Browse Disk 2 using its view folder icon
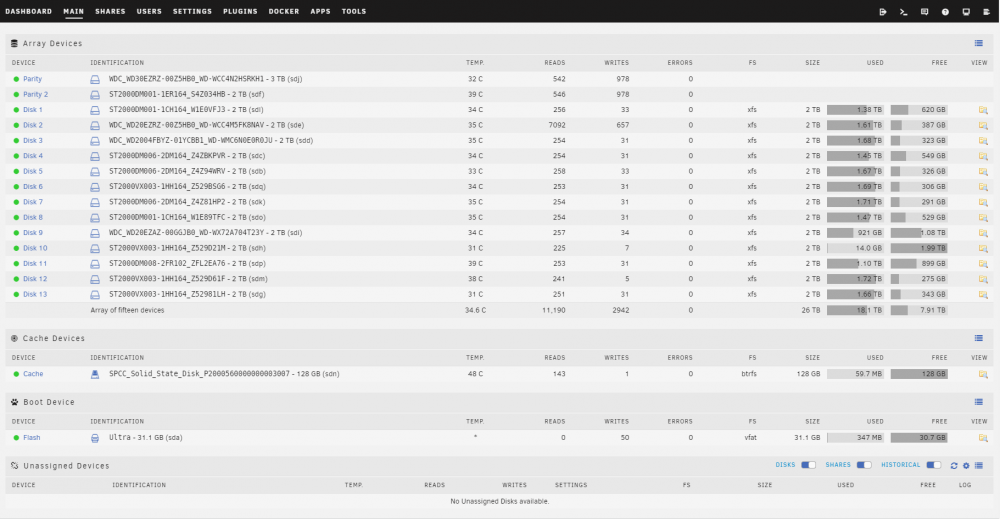 (983, 125)
